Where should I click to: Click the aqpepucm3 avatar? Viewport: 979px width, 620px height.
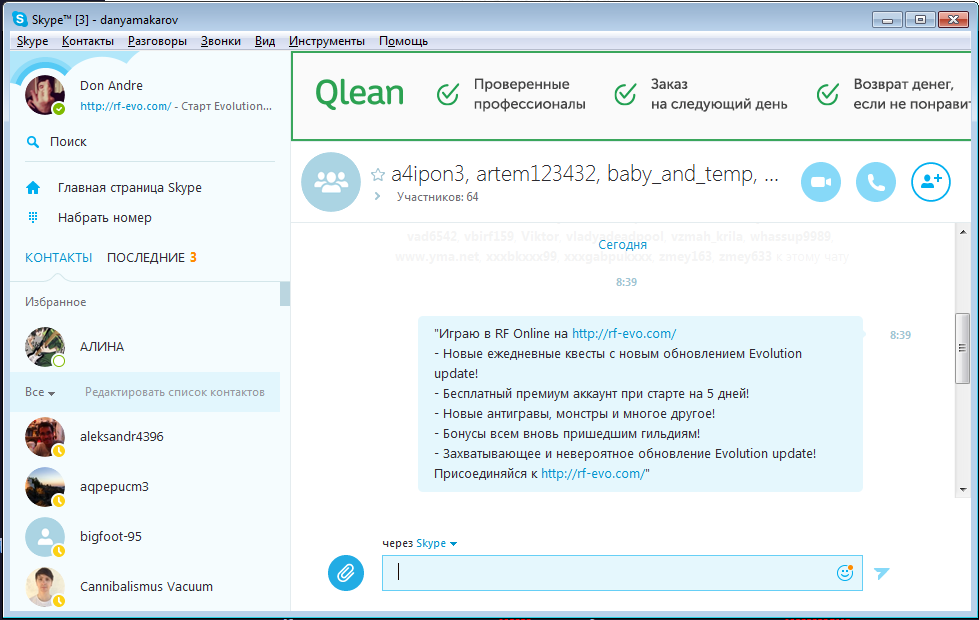[x=45, y=486]
